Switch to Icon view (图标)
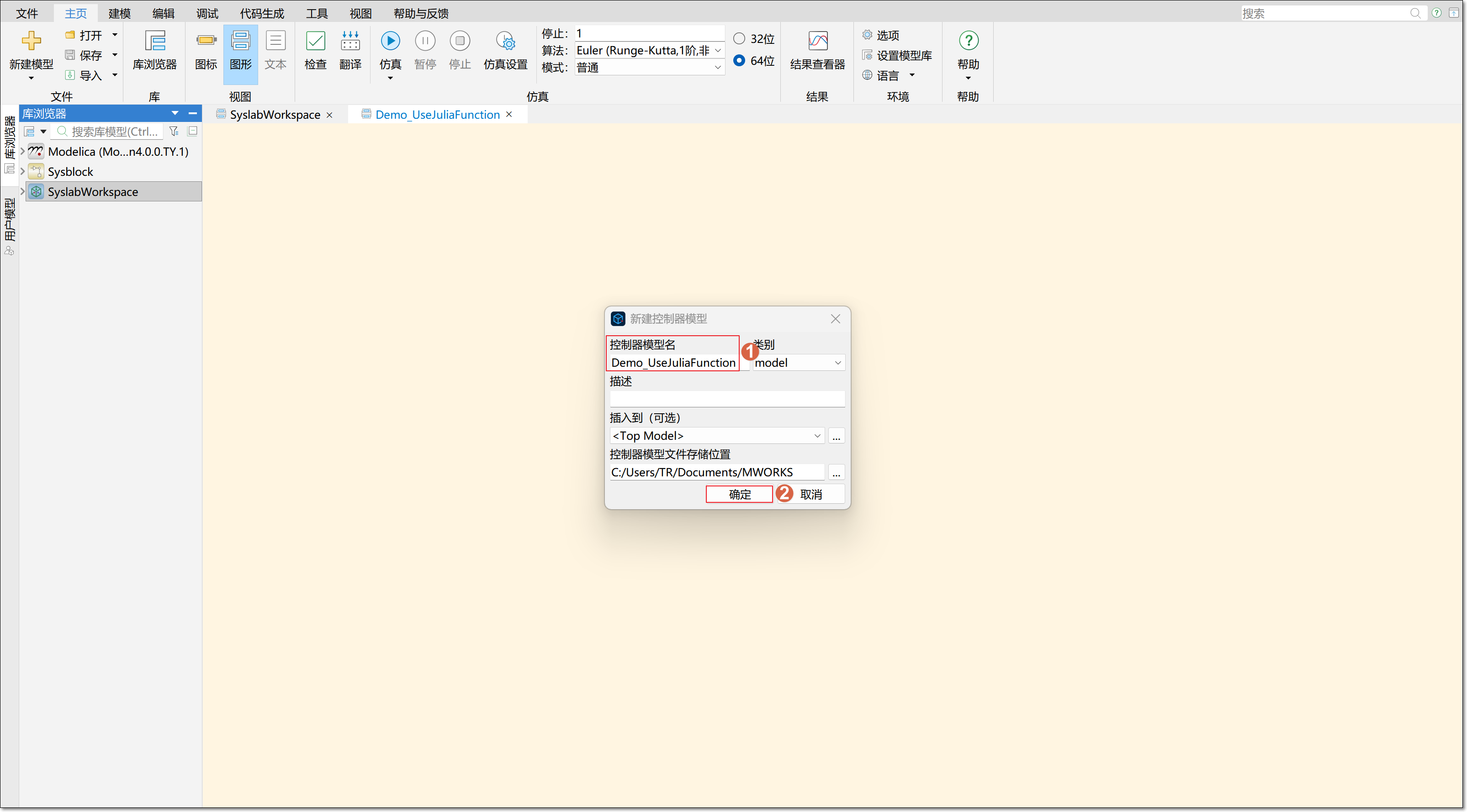The height and width of the screenshot is (812, 1467). point(206,41)
